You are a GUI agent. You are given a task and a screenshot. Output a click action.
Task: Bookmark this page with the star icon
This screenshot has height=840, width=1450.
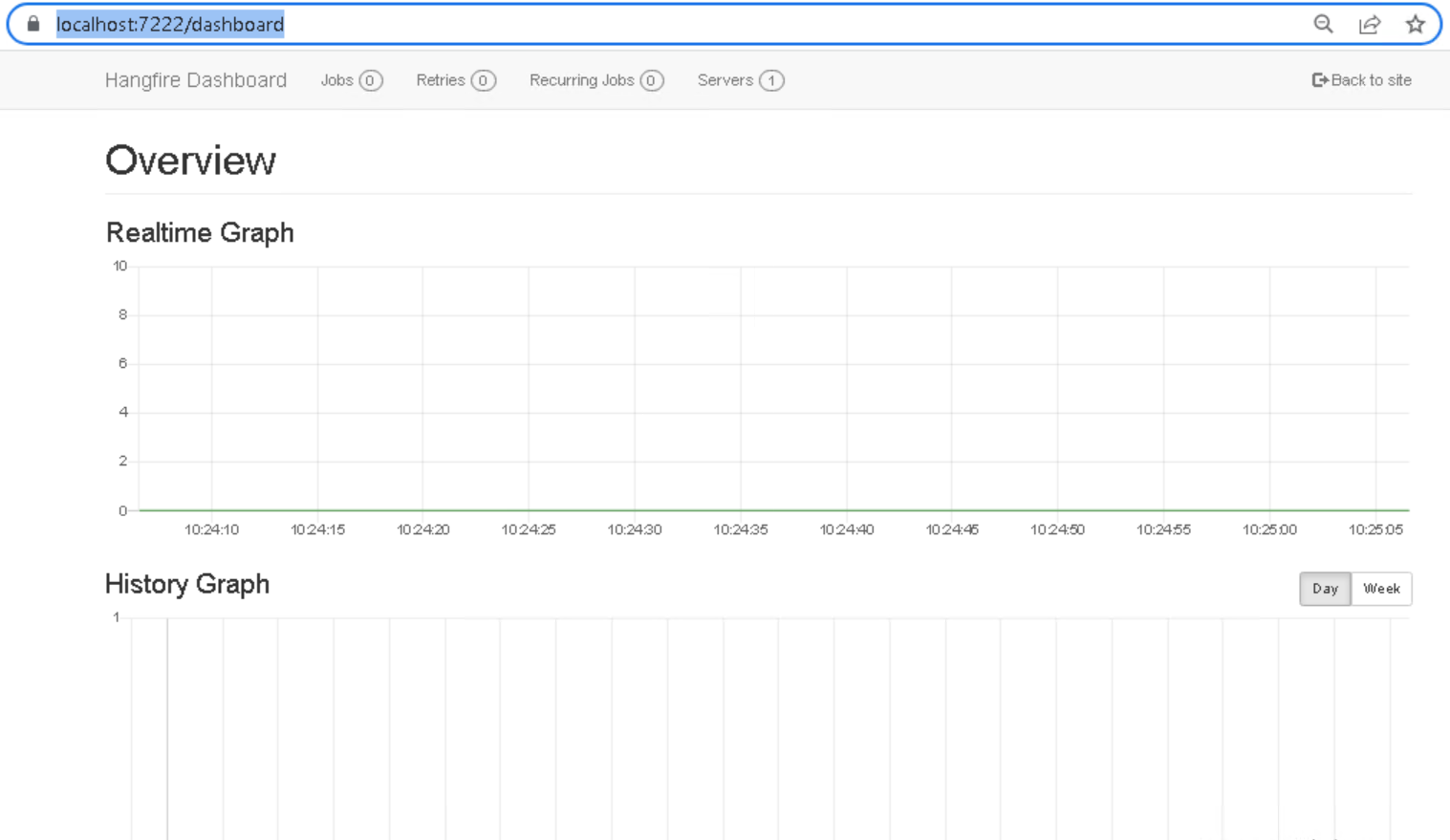pos(1416,24)
